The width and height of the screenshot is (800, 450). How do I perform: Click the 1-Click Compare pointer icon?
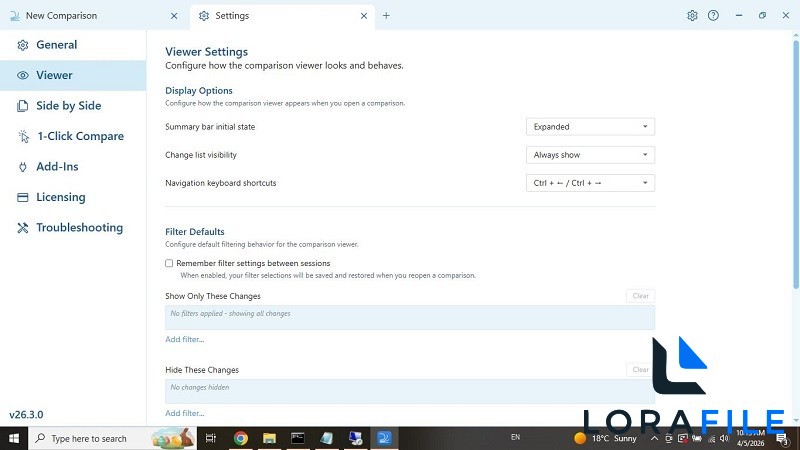pos(23,136)
